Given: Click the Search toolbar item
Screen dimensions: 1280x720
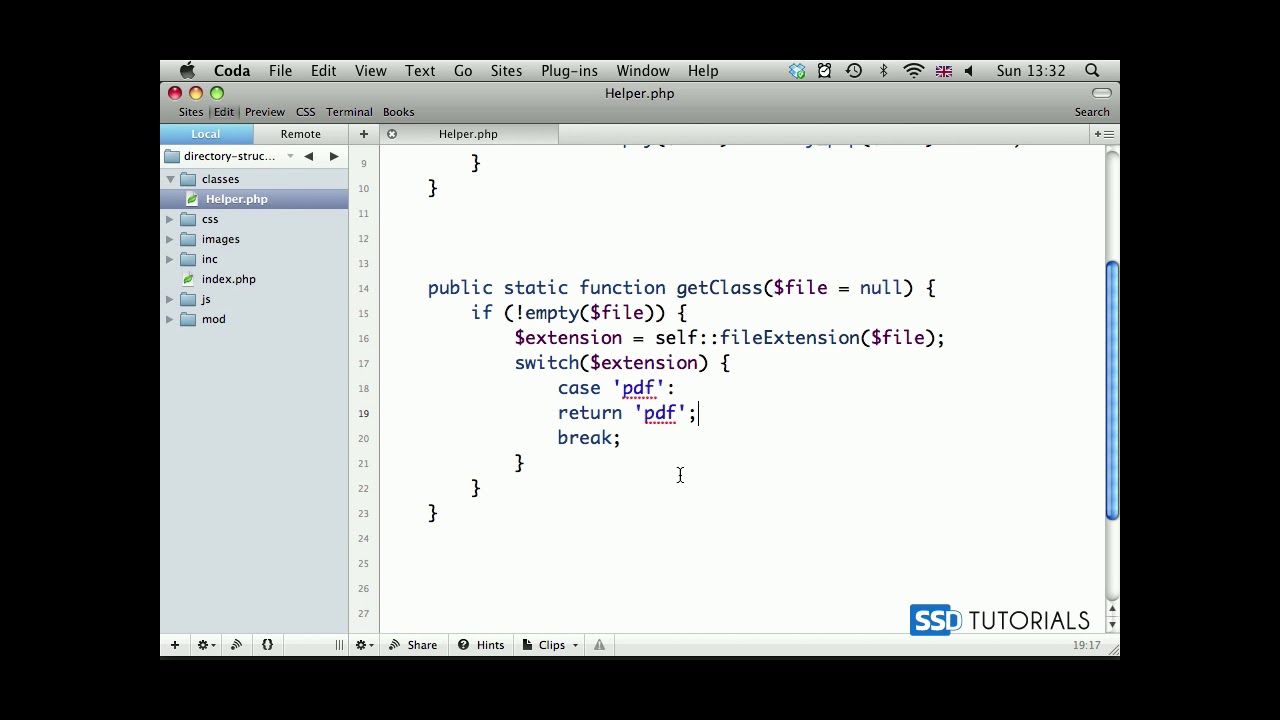Looking at the screenshot, I should pos(1092,112).
